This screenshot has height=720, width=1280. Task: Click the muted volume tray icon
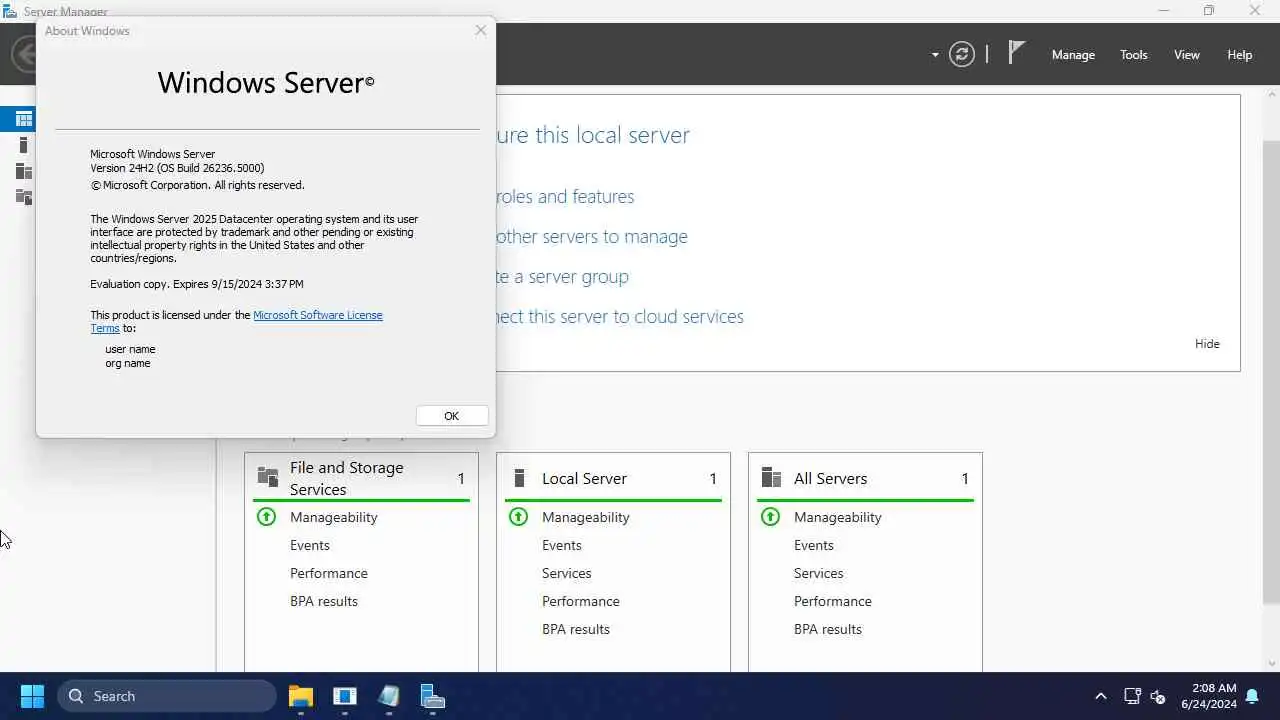pos(1158,696)
